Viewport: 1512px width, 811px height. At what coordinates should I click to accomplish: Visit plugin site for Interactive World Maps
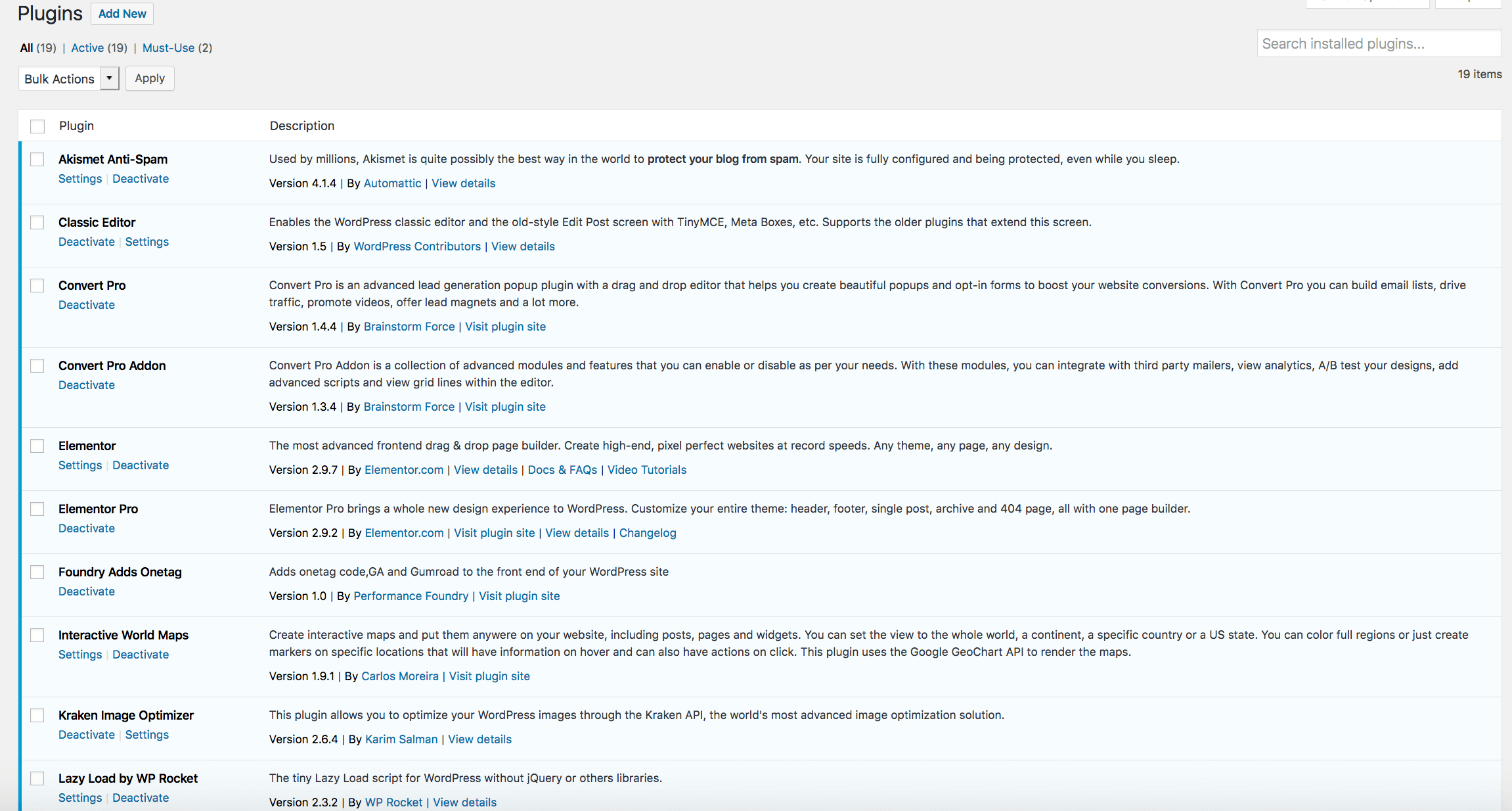(489, 676)
